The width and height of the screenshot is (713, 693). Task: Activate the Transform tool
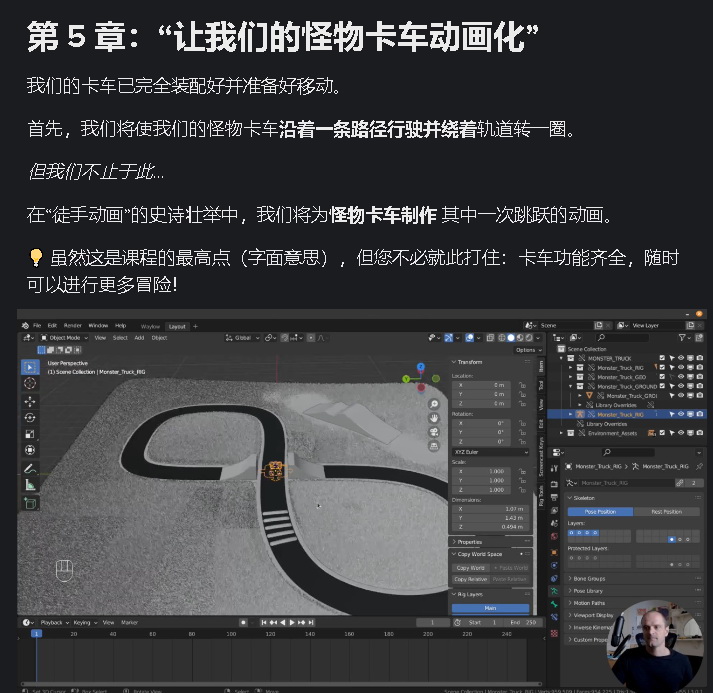[x=30, y=450]
